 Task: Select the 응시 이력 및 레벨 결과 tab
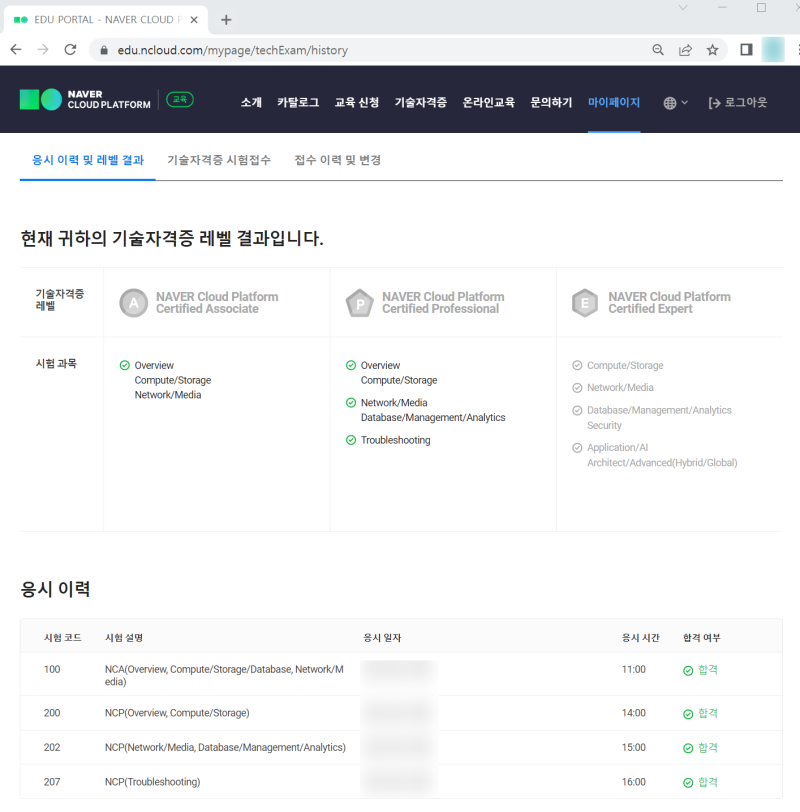pos(88,160)
